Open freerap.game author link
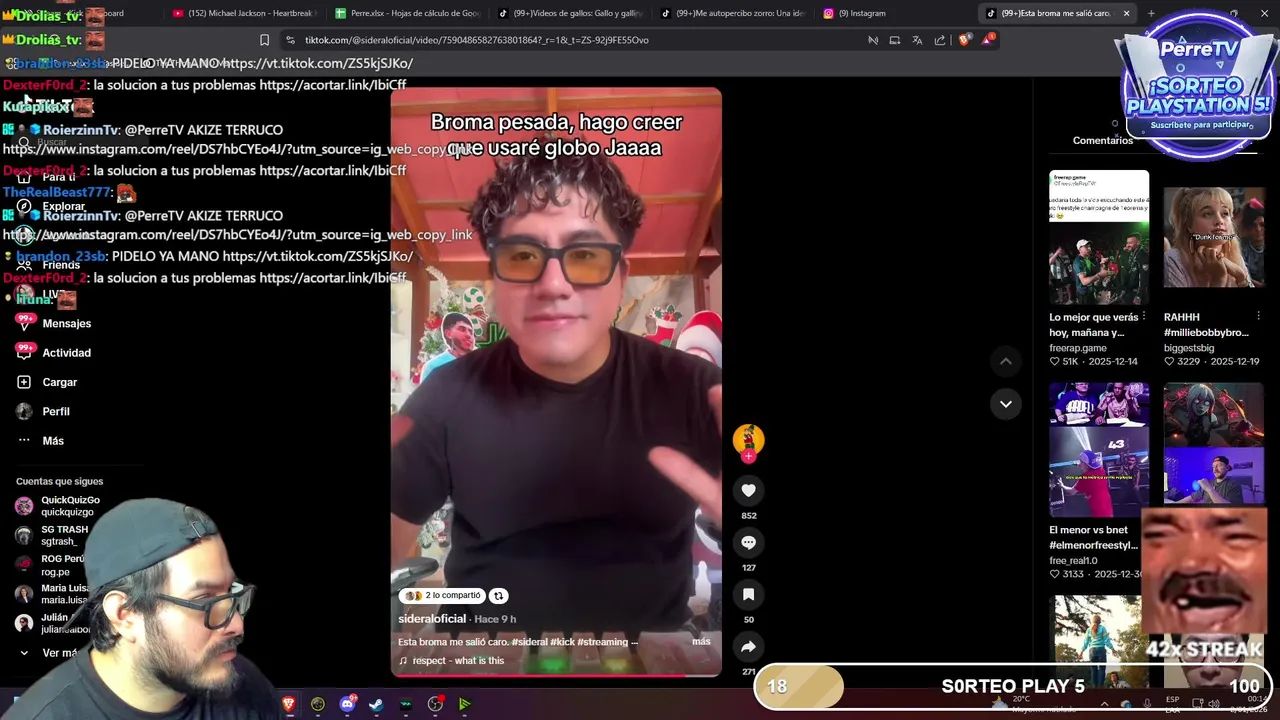1280x720 pixels. tap(1078, 348)
